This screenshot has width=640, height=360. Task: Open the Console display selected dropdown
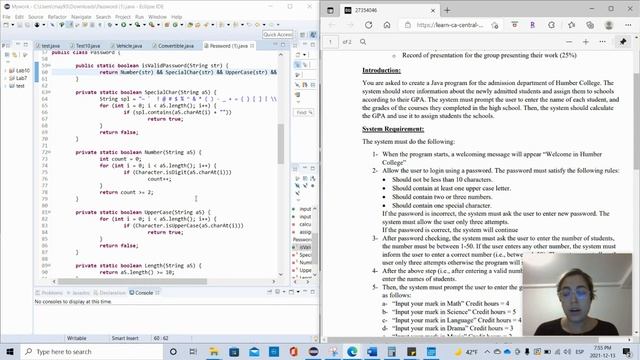(x=284, y=292)
